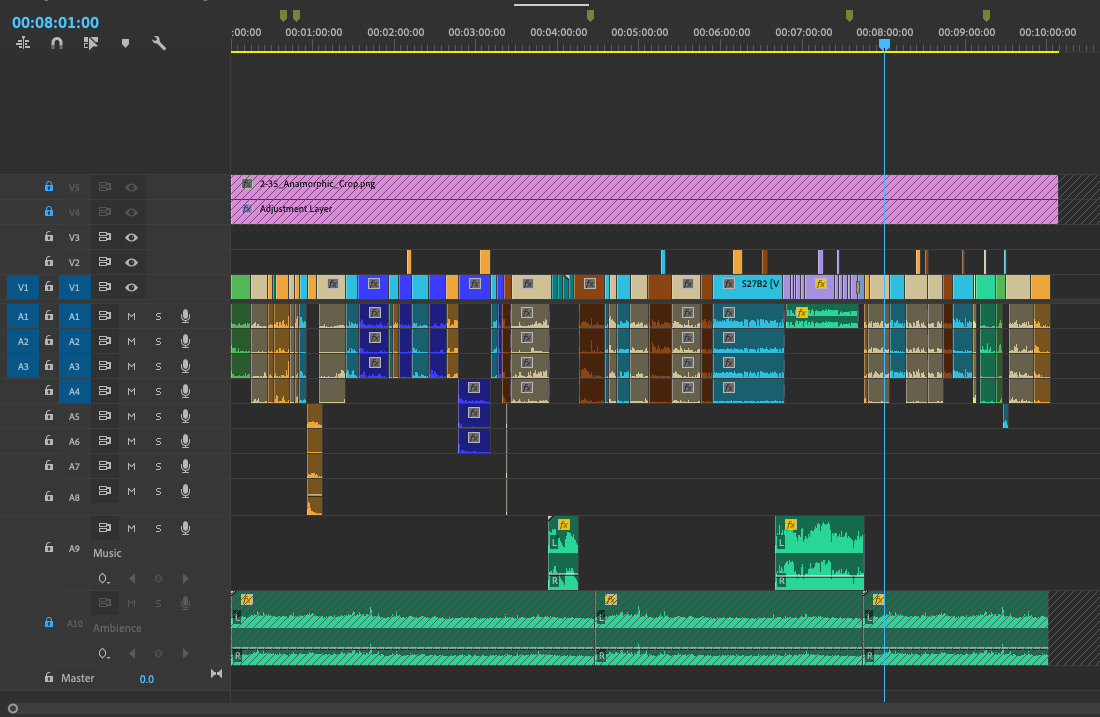
Task: Toggle Snap magnet icon in timeline
Action: tap(57, 43)
